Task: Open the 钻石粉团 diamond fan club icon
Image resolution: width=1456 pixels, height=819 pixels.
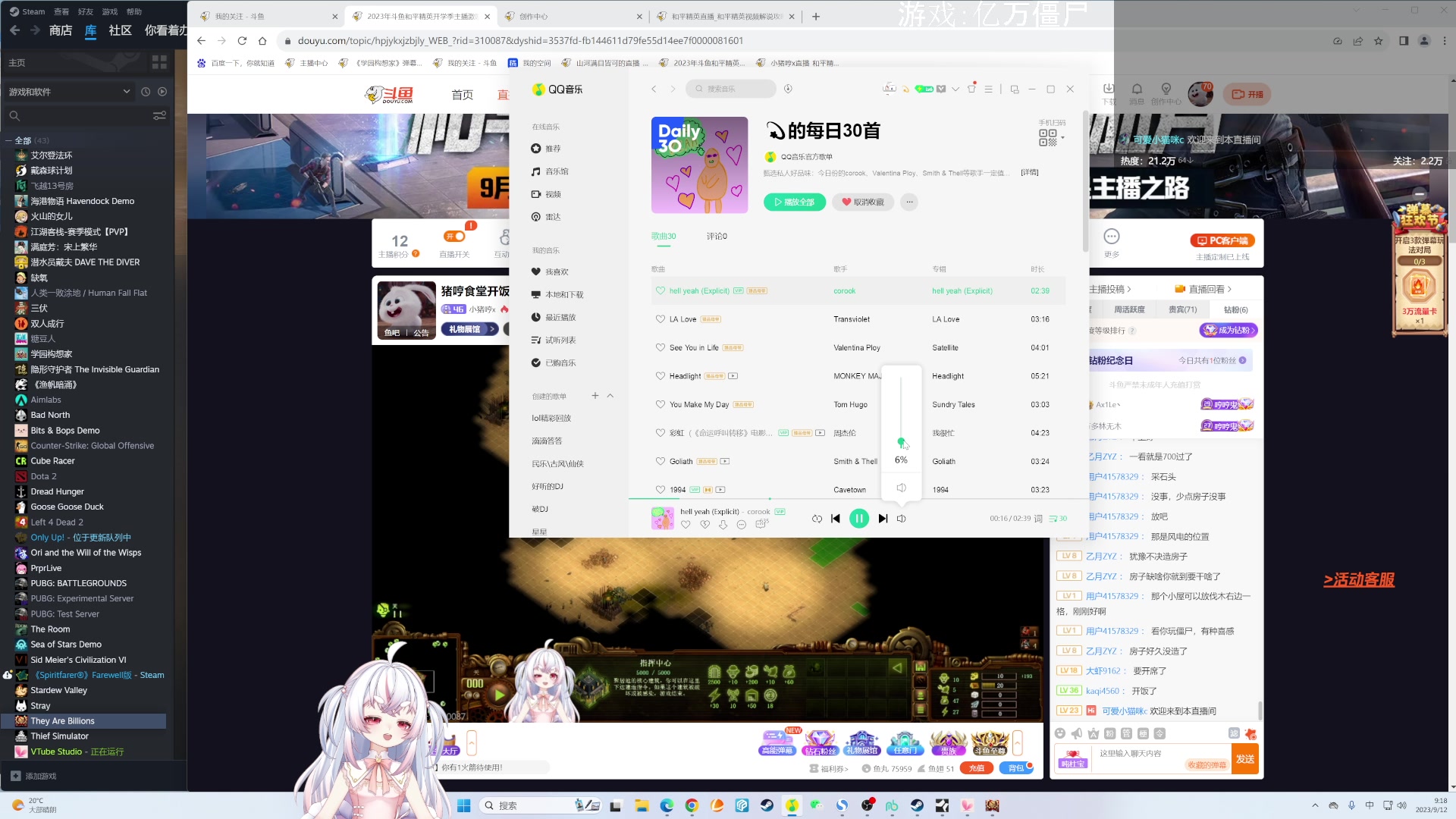Action: coord(819,742)
